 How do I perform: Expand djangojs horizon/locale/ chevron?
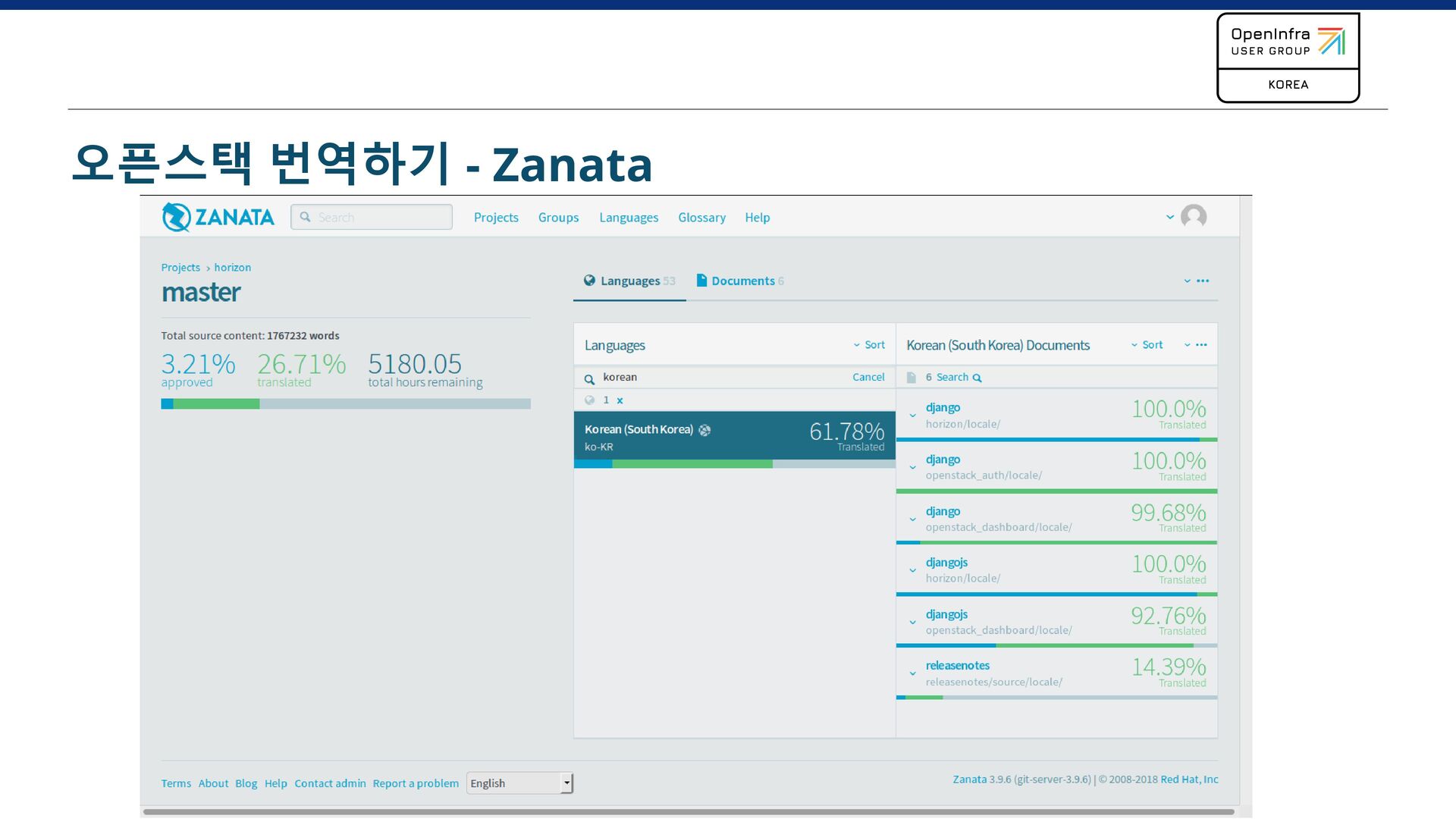912,570
